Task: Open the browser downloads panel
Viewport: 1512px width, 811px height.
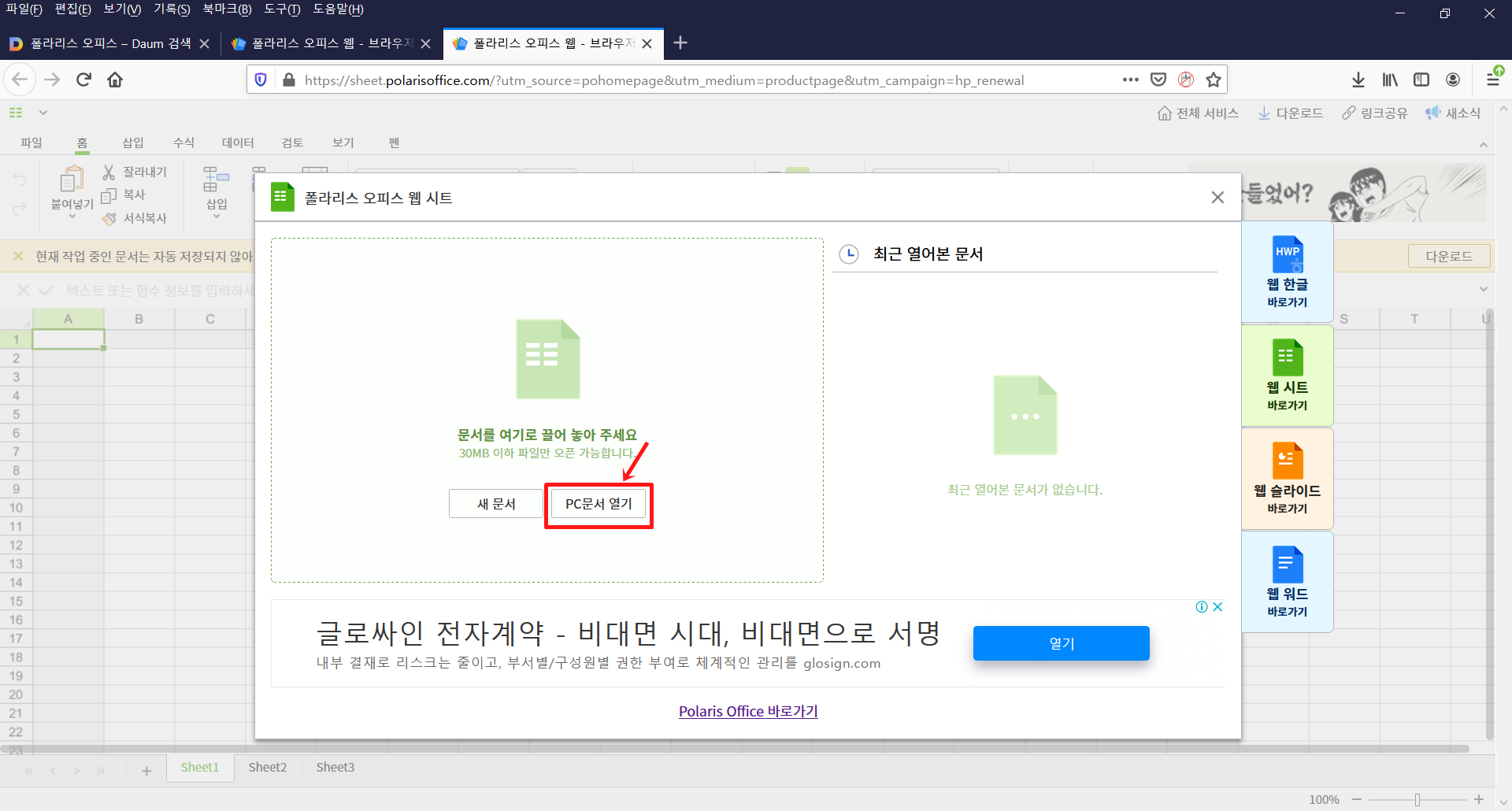Action: pyautogui.click(x=1358, y=80)
